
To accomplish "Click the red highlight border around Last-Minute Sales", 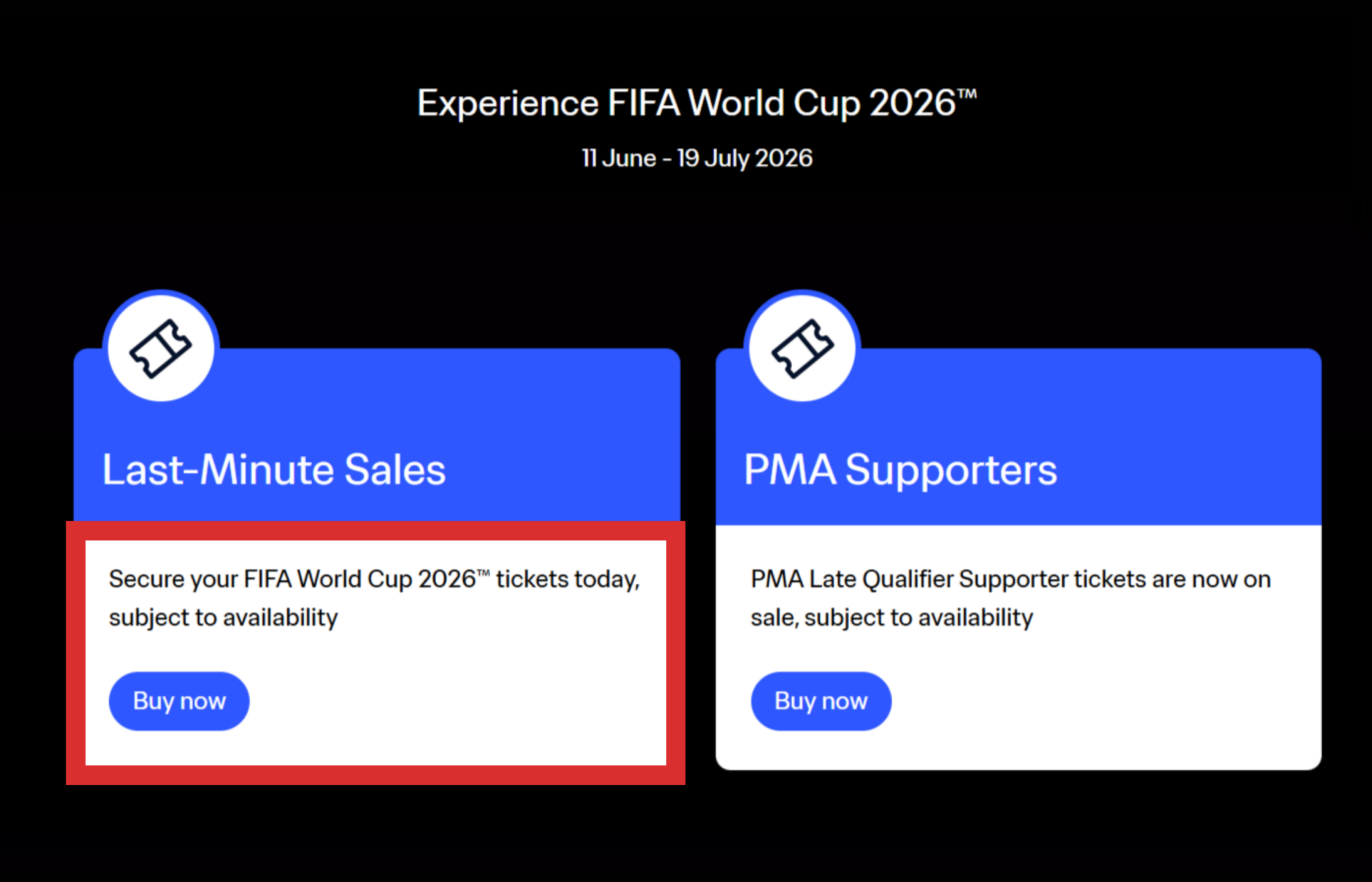I will (376, 775).
